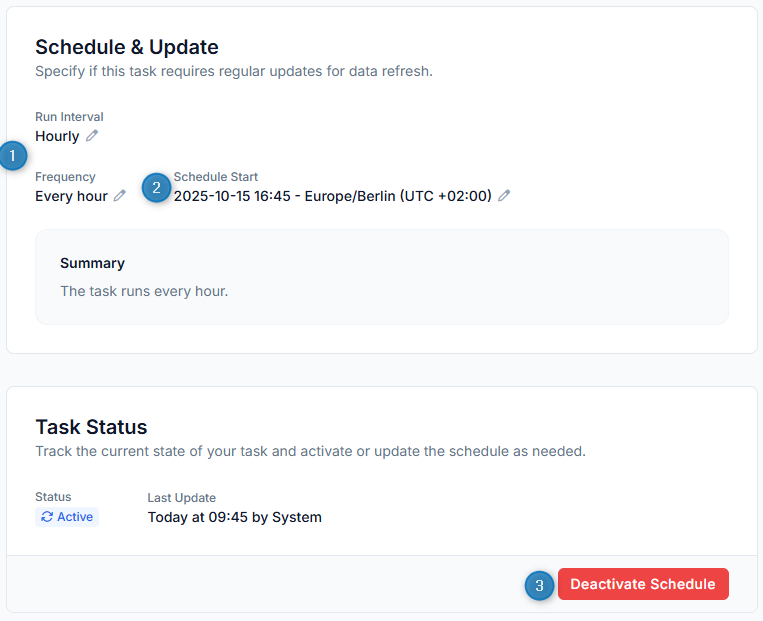Click the Every hour frequency value
The height and width of the screenshot is (621, 763).
[71, 196]
